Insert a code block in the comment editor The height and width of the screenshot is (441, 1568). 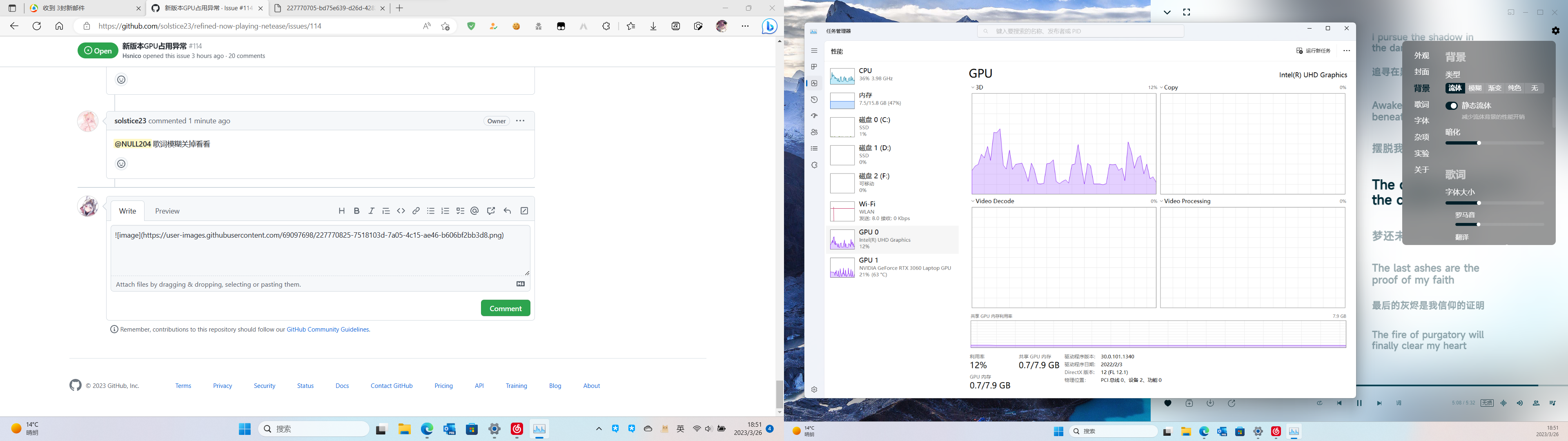coord(401,210)
